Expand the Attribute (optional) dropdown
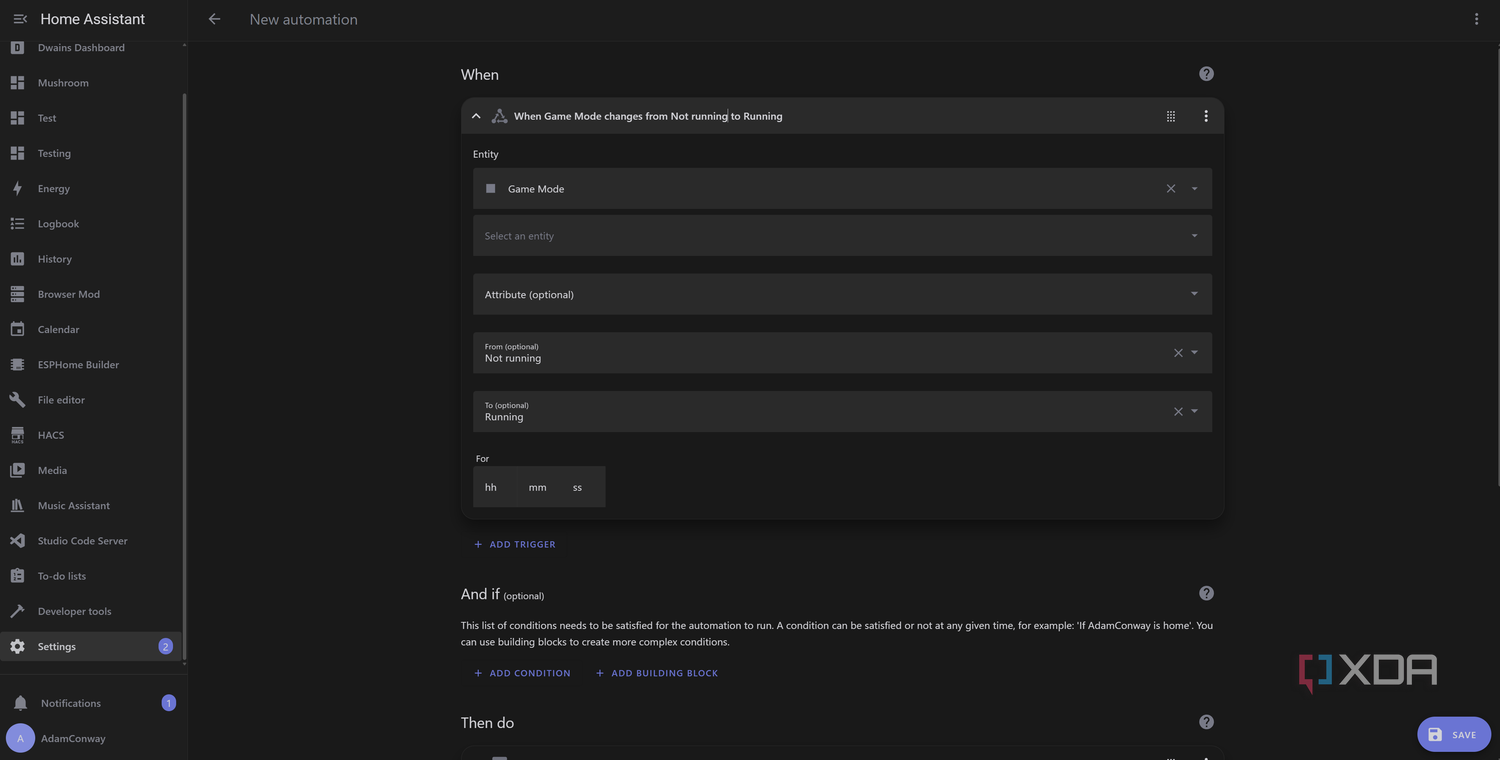 coord(842,294)
